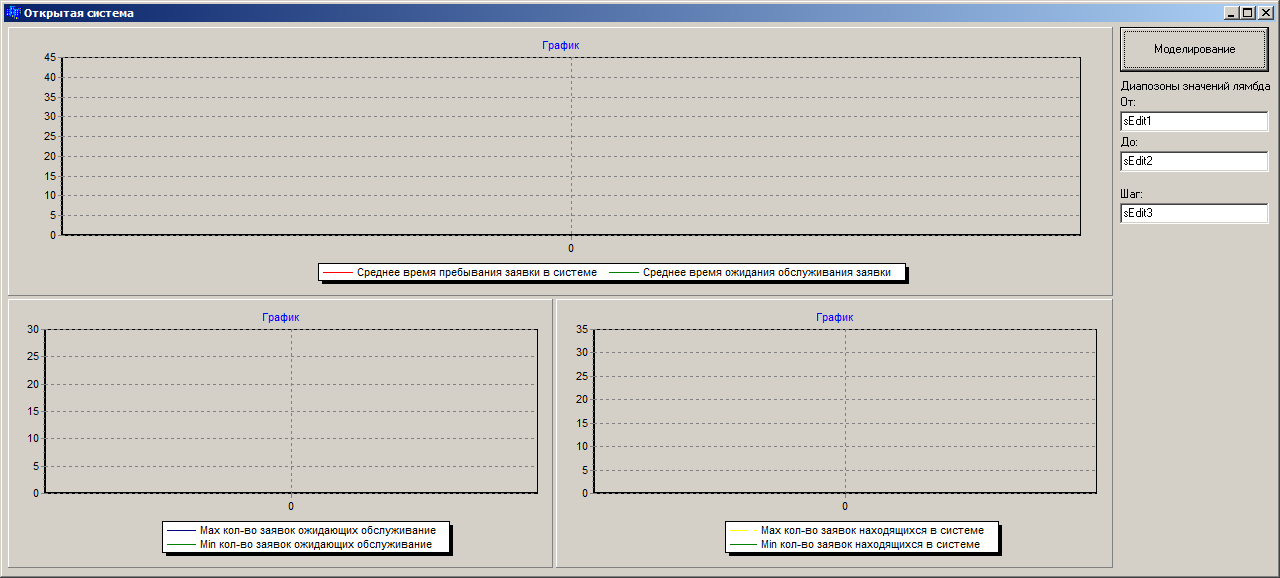Screen dimensions: 1280x578
Task: Click the bottom-right chart's 'График' title
Action: click(x=835, y=317)
